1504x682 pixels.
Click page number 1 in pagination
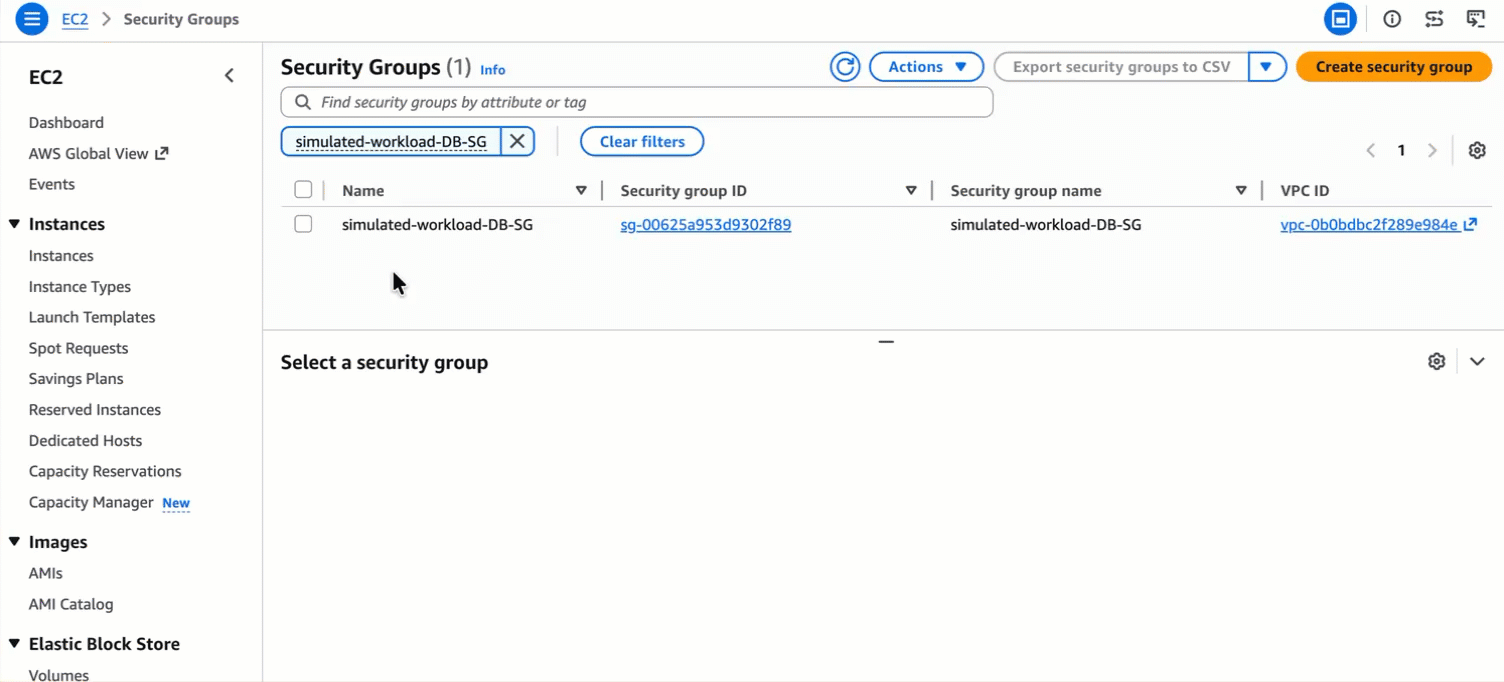[1401, 150]
